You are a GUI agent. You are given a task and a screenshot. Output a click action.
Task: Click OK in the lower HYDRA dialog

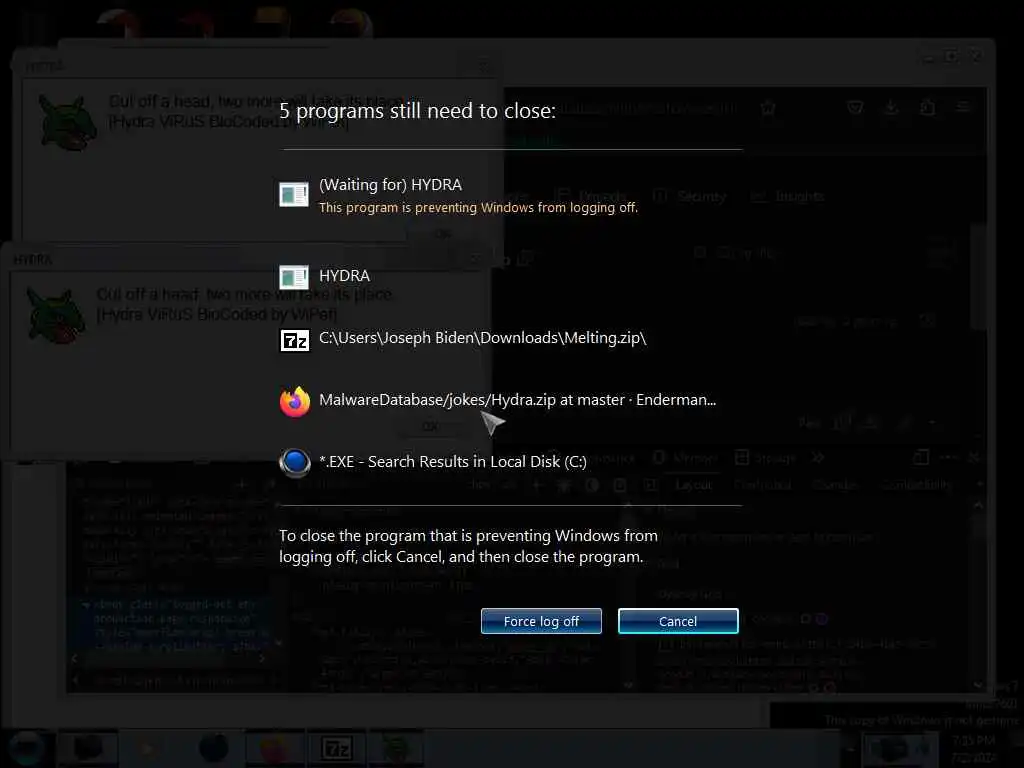point(430,426)
